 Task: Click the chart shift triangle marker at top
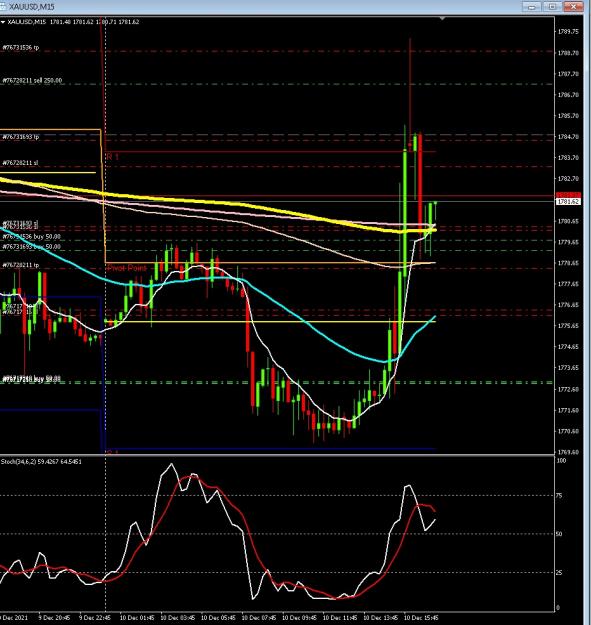coord(442,18)
